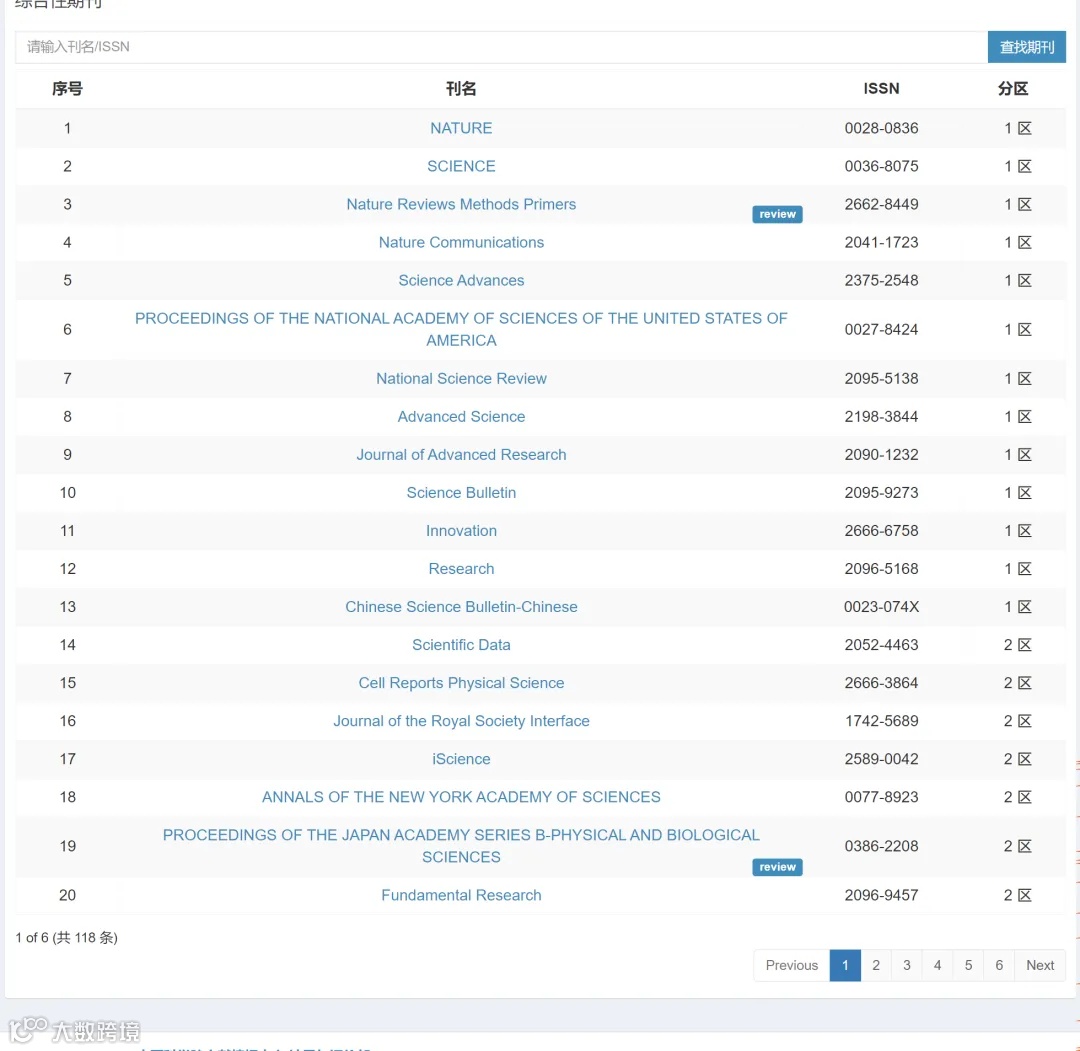Screen dimensions: 1080x1051
Task: Select ISSN 2052-4463 cell
Action: point(881,645)
